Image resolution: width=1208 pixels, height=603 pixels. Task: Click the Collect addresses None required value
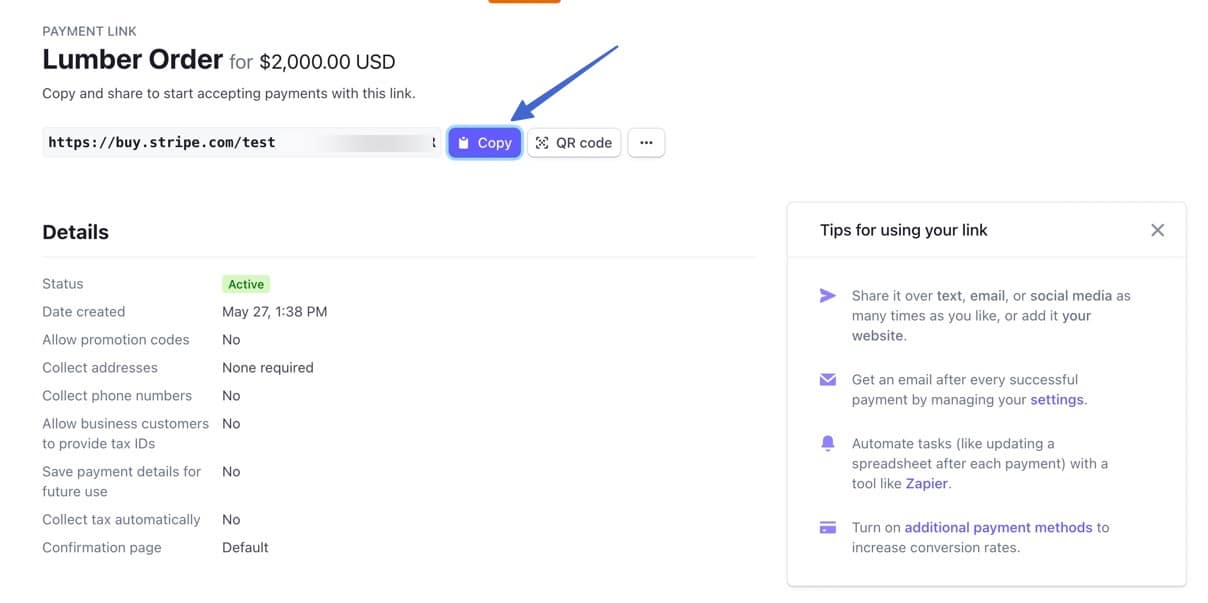click(x=267, y=368)
